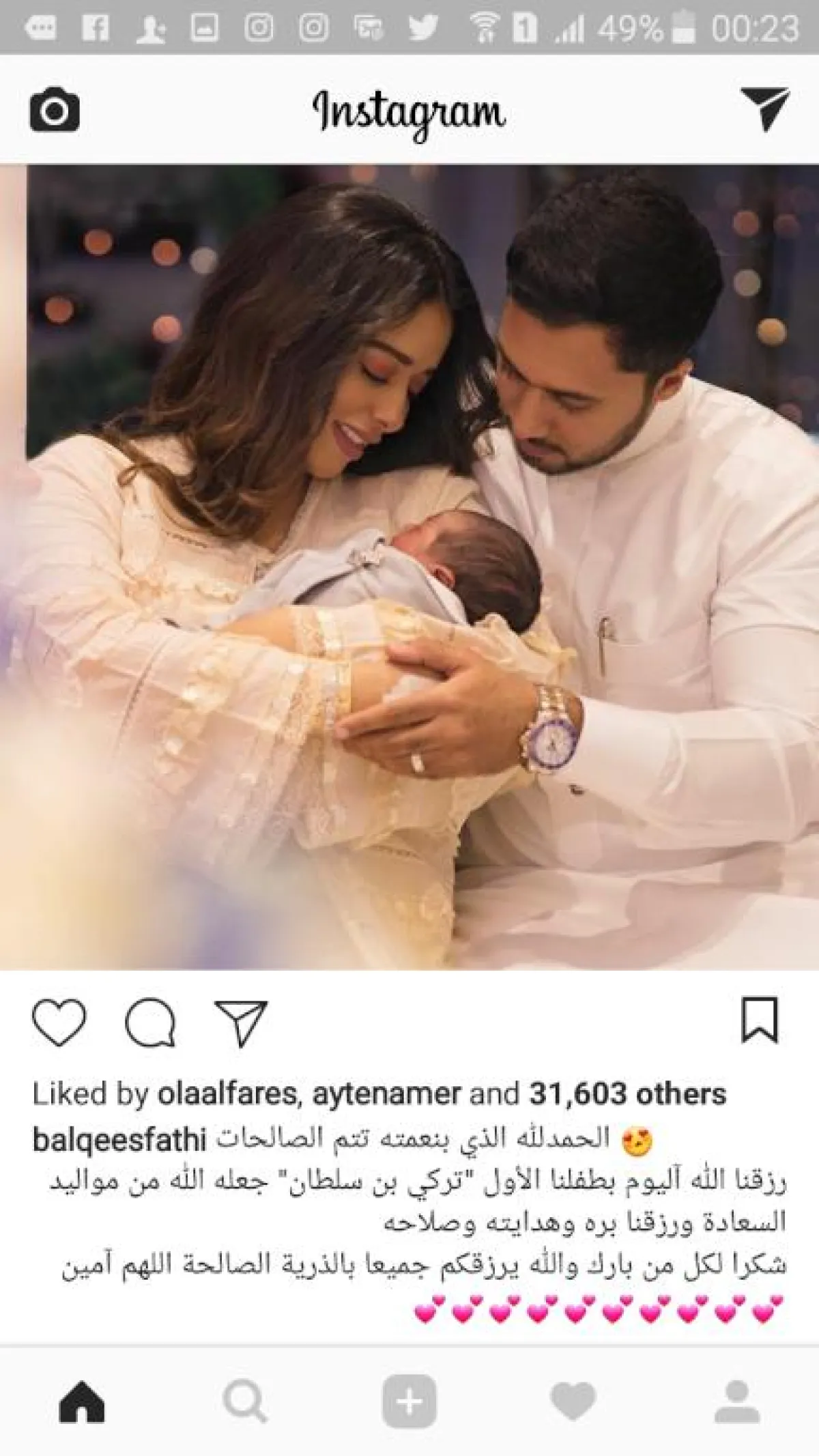Screen dimensions: 819x1456
Task: Tap the post photo of family
Action: (x=409, y=567)
